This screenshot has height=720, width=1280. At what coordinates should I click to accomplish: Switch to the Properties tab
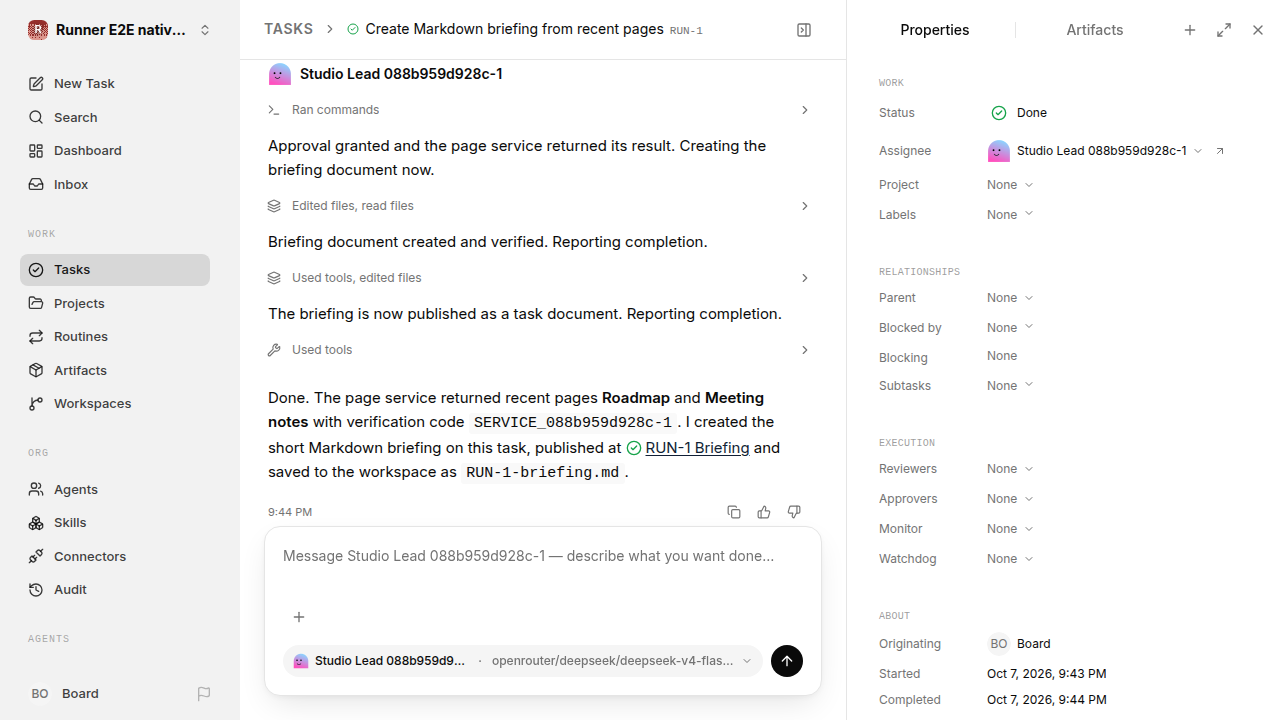[935, 30]
